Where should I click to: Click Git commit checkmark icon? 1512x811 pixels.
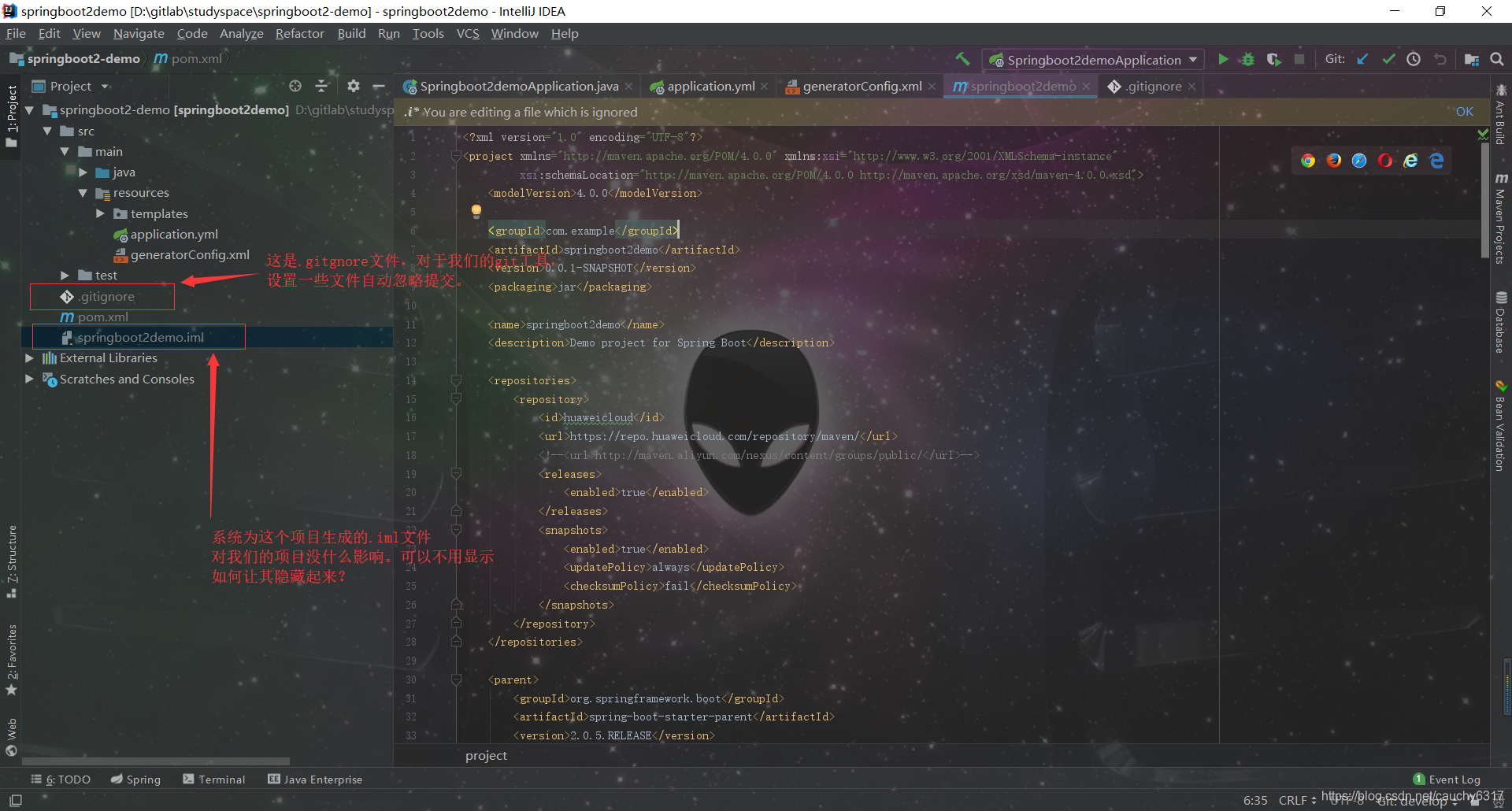[1388, 59]
